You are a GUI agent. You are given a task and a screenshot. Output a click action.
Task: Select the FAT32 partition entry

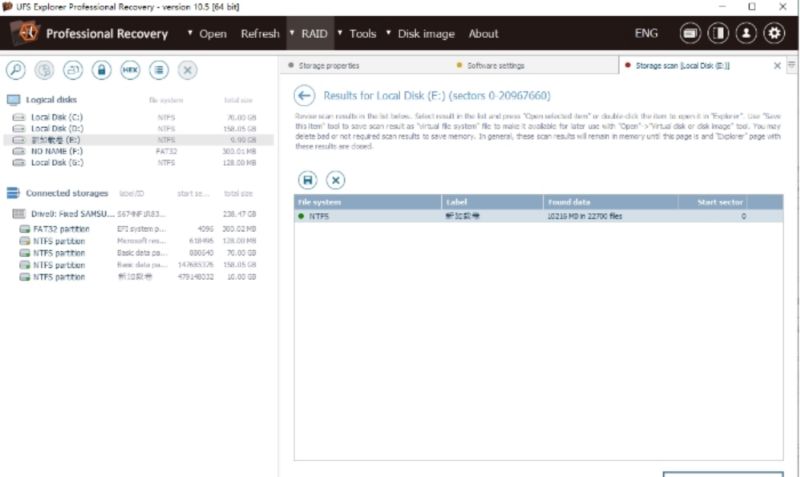click(x=138, y=229)
